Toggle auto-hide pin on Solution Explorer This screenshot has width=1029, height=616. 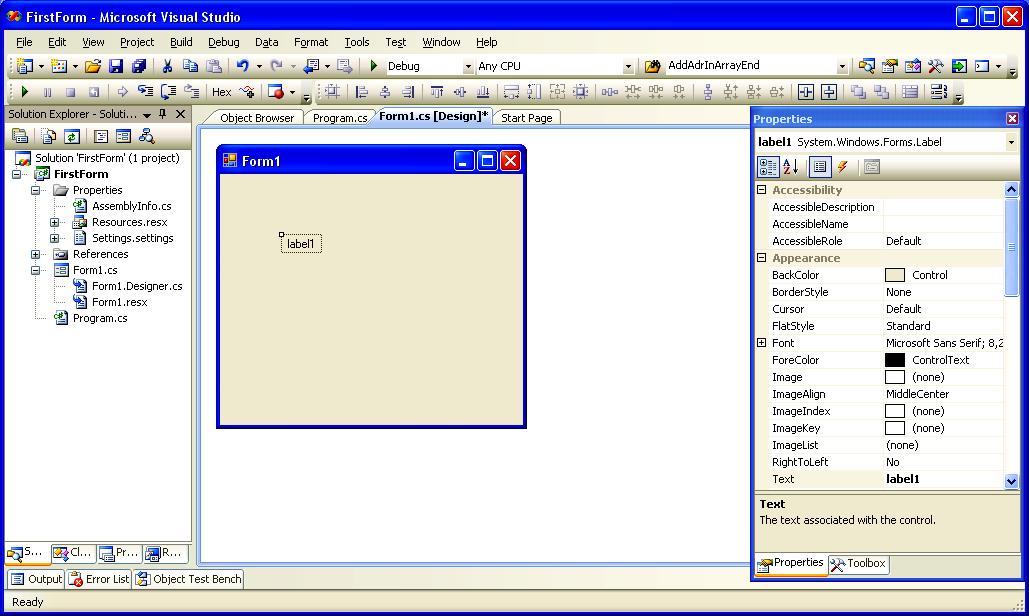163,114
